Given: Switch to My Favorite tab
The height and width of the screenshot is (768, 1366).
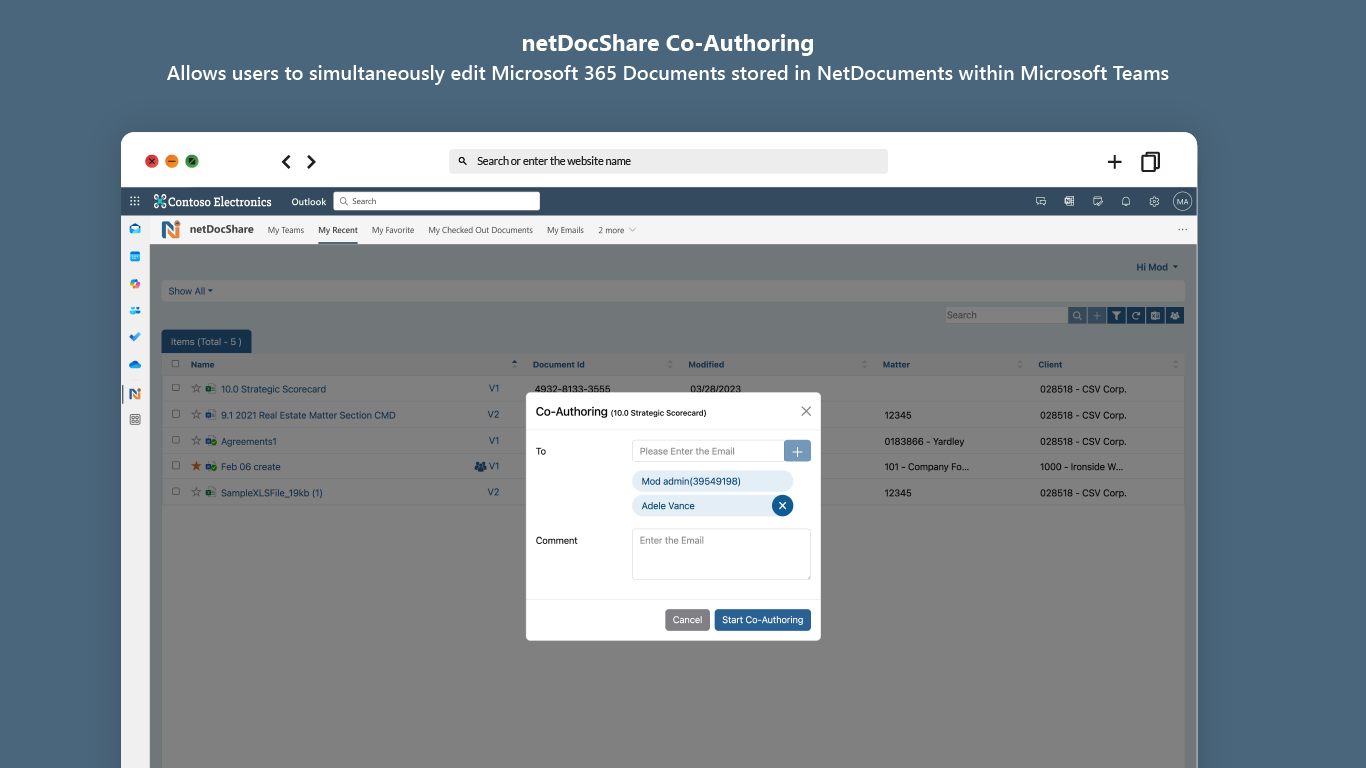Looking at the screenshot, I should coord(393,230).
